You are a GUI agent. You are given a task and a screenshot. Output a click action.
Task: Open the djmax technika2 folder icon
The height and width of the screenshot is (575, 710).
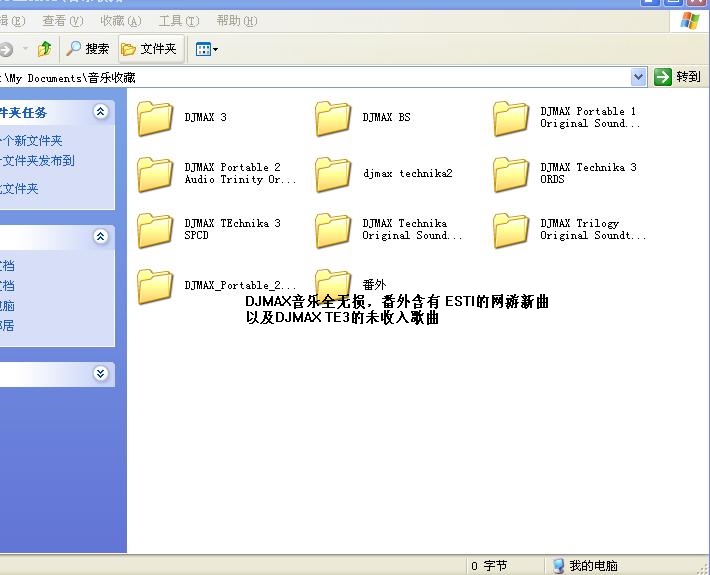coord(333,174)
